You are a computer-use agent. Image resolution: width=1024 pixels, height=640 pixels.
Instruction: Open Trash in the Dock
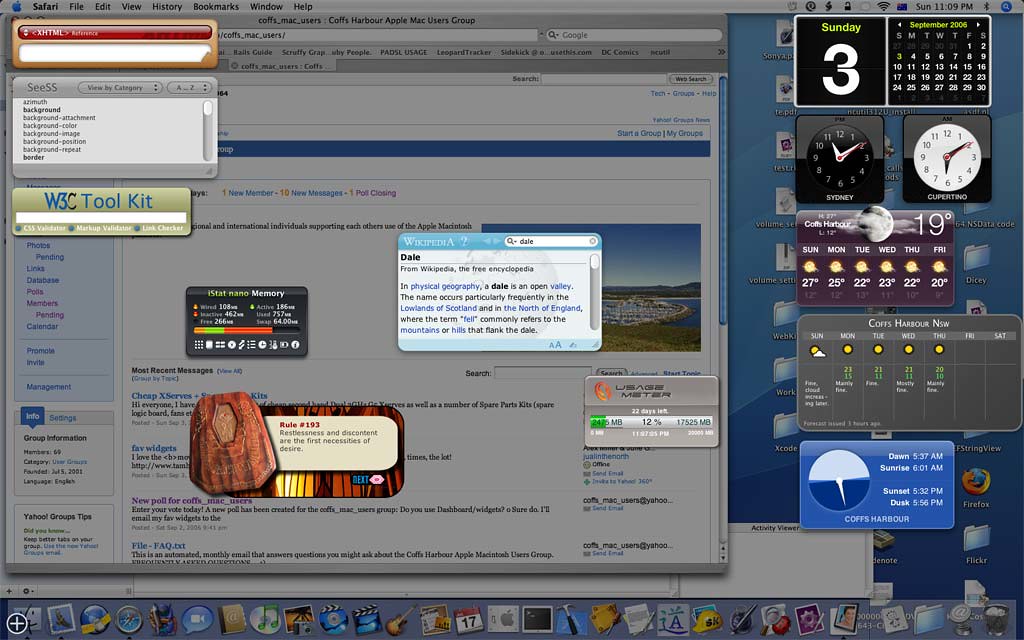[x=995, y=619]
